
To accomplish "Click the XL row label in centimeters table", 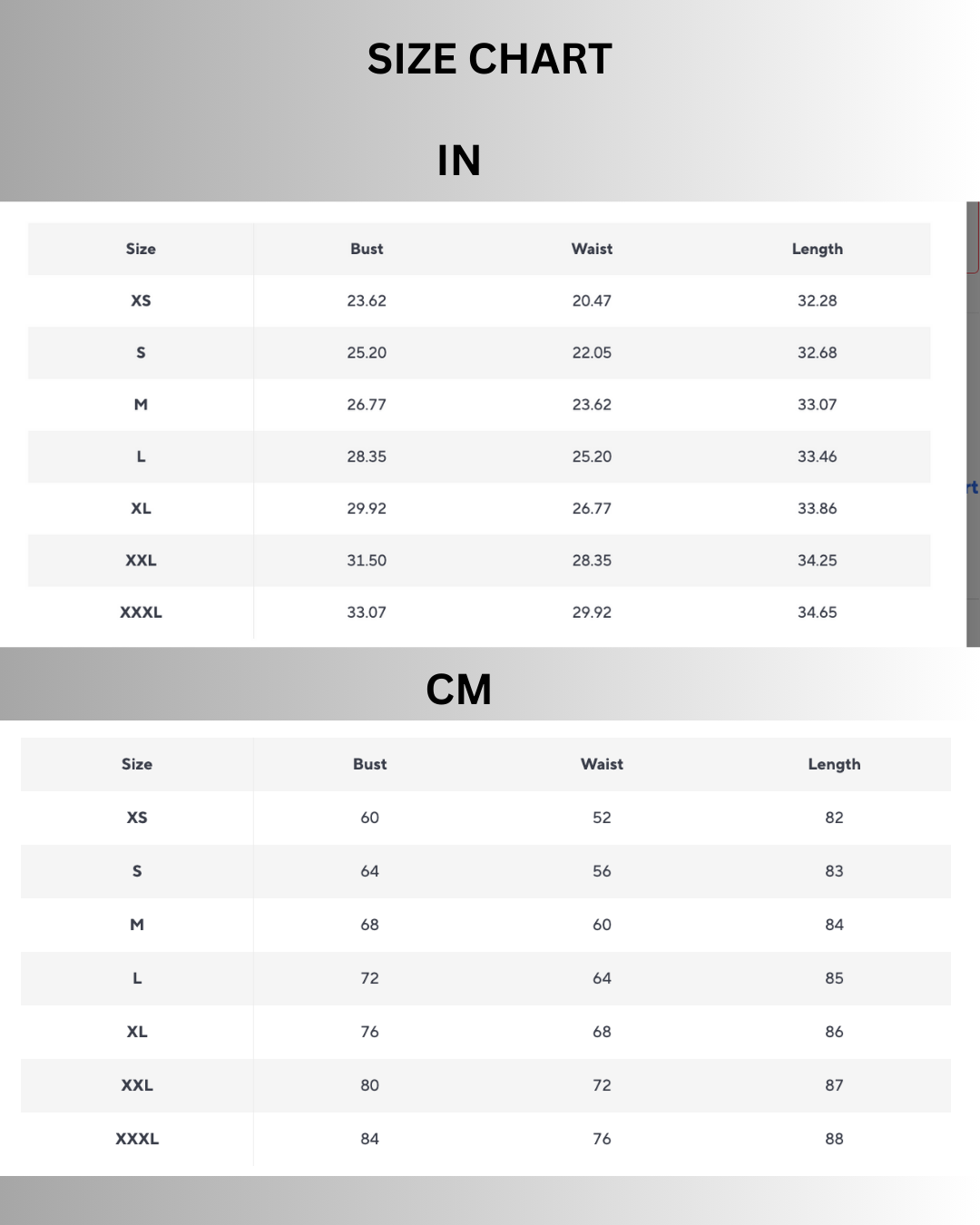I will (137, 1032).
